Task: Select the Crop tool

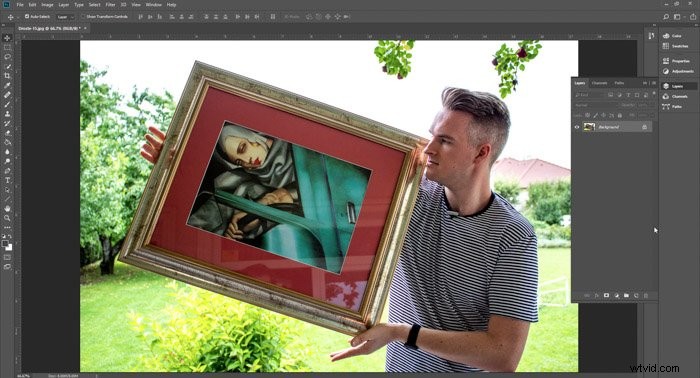Action: [7, 76]
